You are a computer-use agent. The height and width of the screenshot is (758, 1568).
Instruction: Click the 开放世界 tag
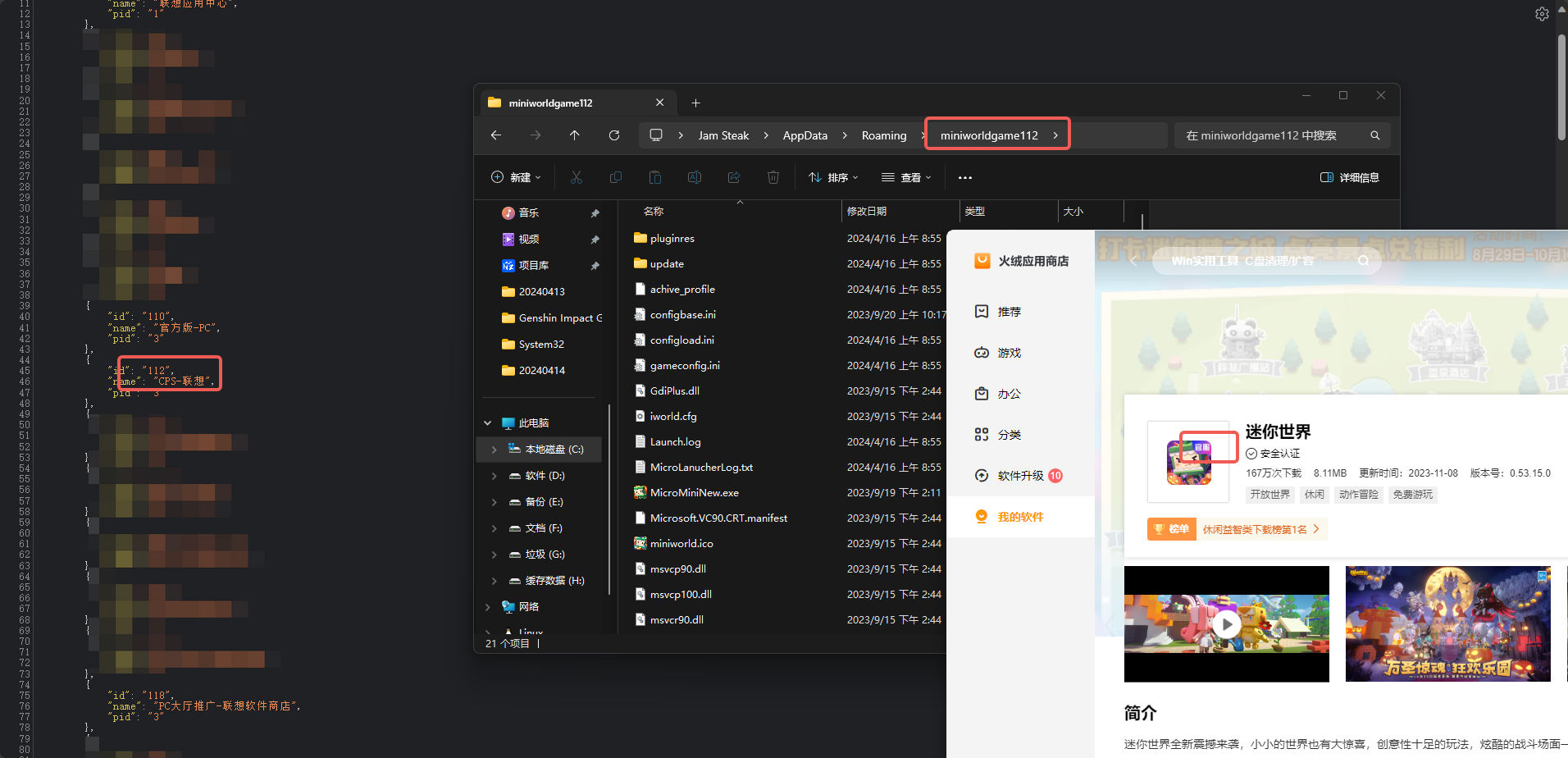tap(1269, 494)
